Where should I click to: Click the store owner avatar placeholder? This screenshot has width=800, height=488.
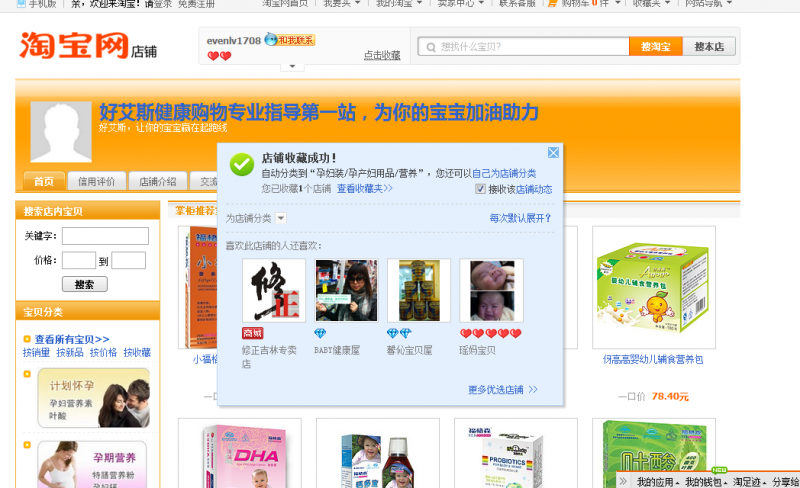click(x=61, y=131)
